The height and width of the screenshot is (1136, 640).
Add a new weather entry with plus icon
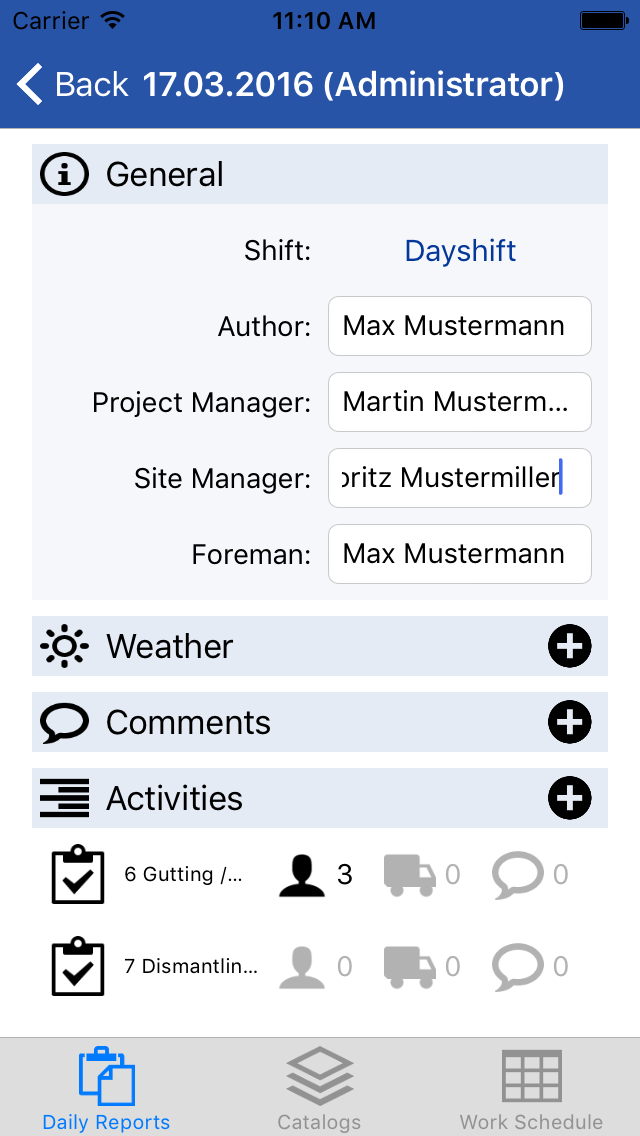coord(569,646)
